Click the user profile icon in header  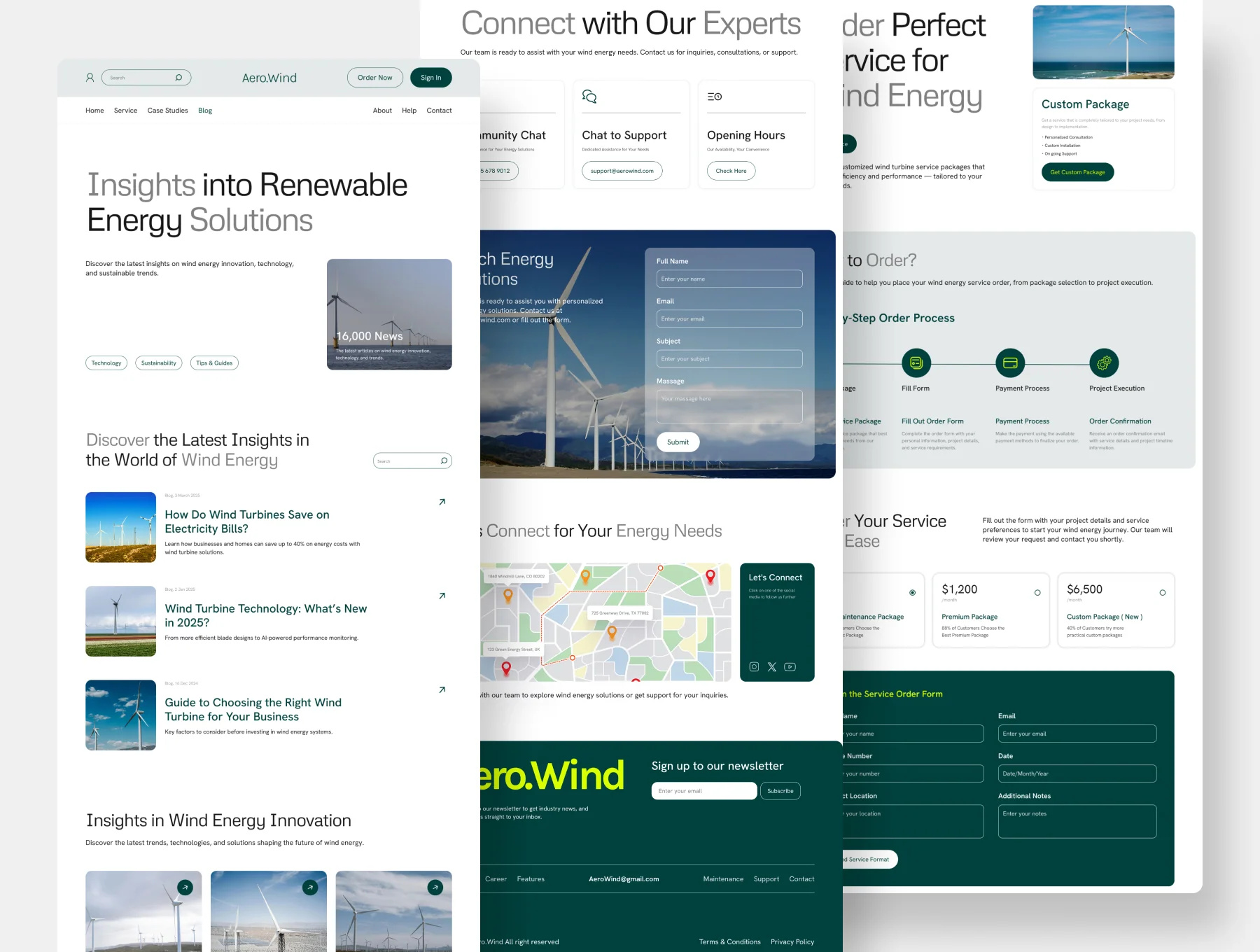pyautogui.click(x=90, y=78)
